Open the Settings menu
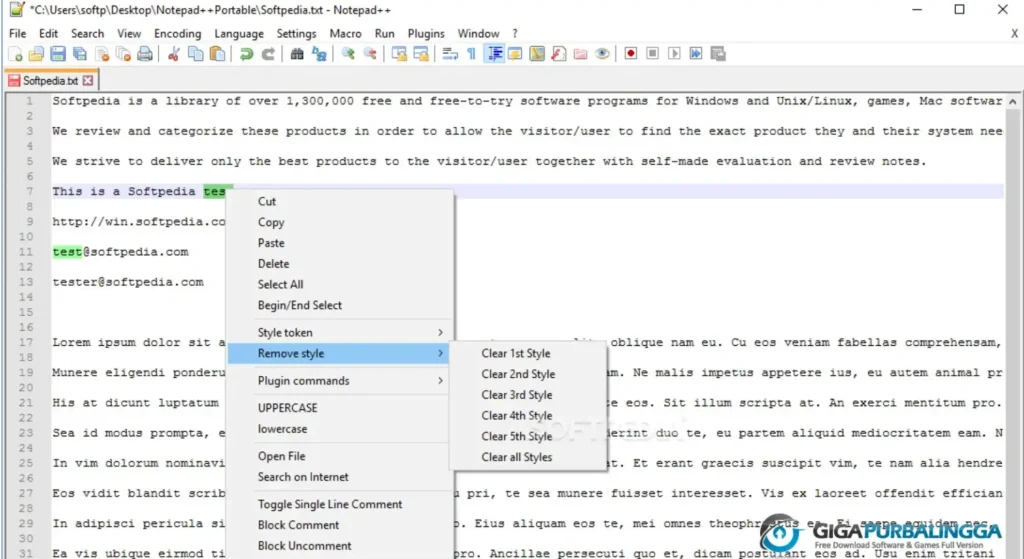This screenshot has width=1024, height=559. pyautogui.click(x=296, y=33)
